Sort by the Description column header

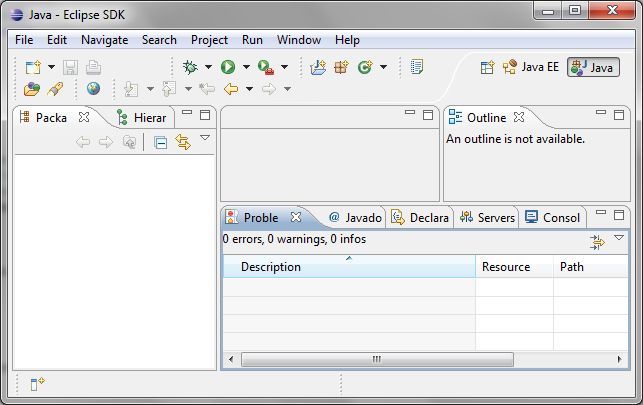(349, 266)
